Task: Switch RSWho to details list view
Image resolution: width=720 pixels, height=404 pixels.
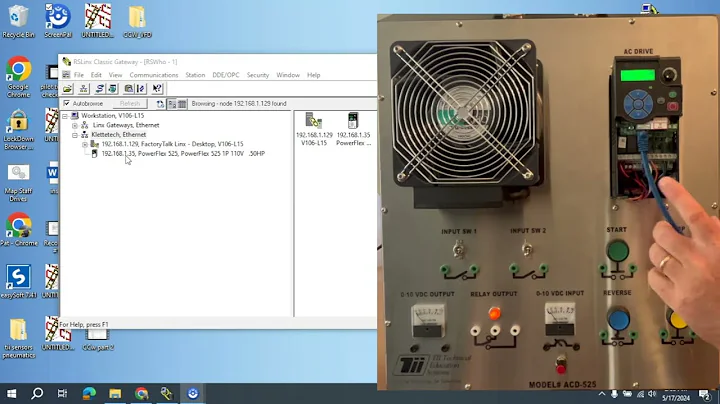Action: pos(182,104)
